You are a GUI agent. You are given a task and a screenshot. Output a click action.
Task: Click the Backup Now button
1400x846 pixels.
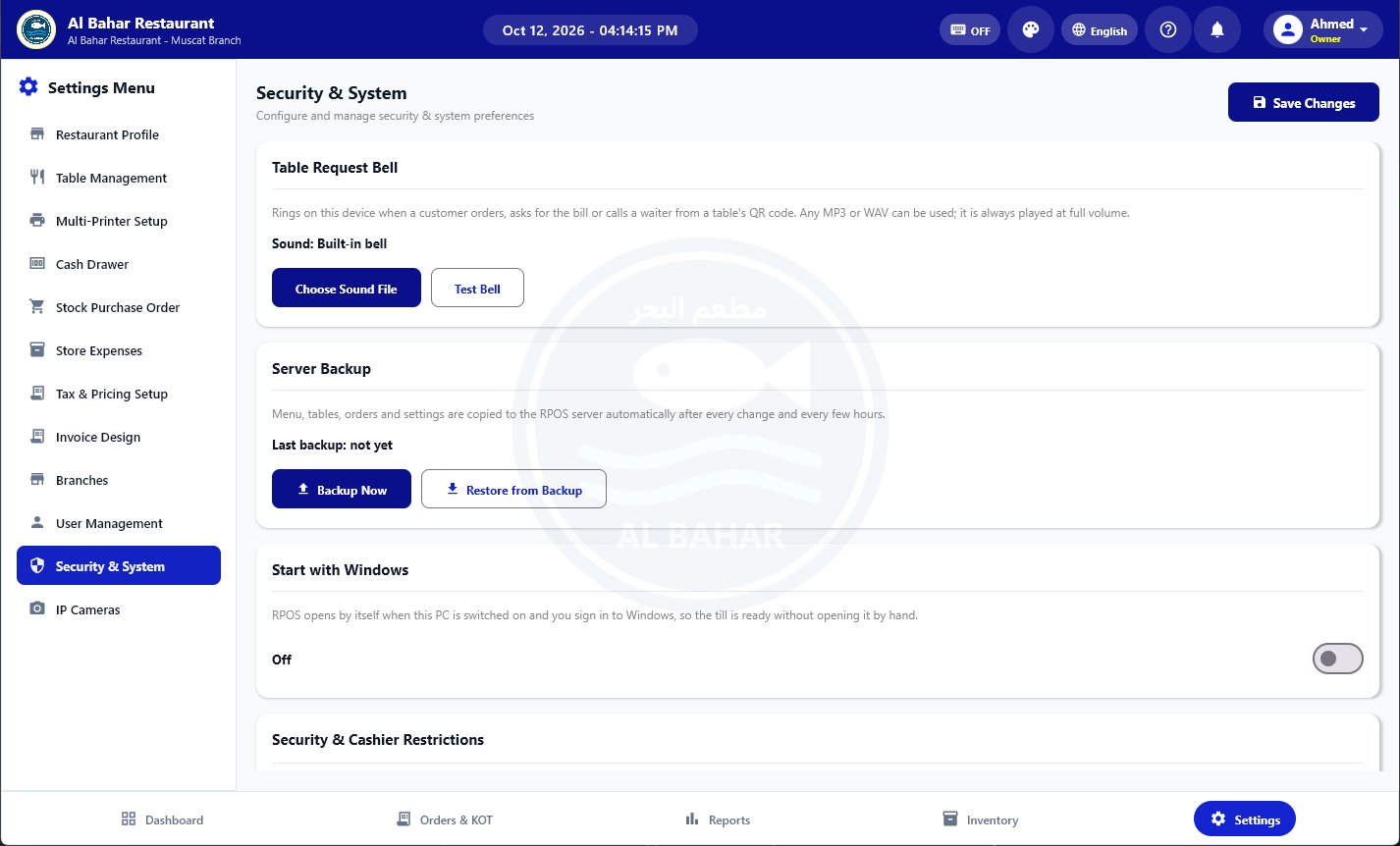click(x=342, y=489)
